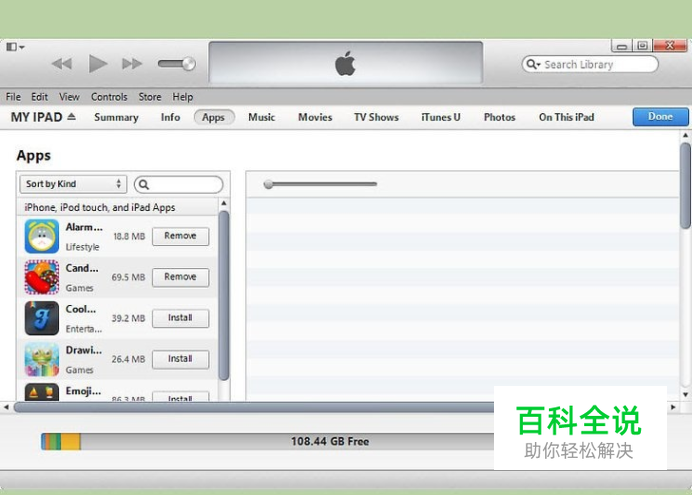Image resolution: width=692 pixels, height=495 pixels.
Task: Select the 26.4 MB size text
Action: (128, 360)
